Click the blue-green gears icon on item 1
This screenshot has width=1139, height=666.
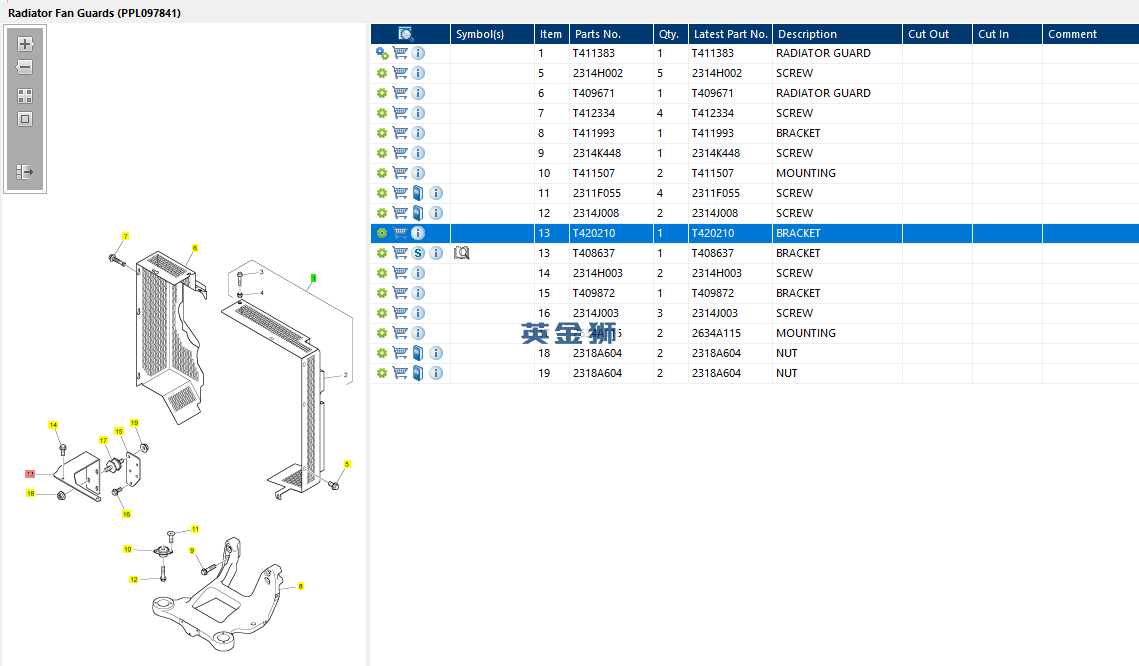382,53
